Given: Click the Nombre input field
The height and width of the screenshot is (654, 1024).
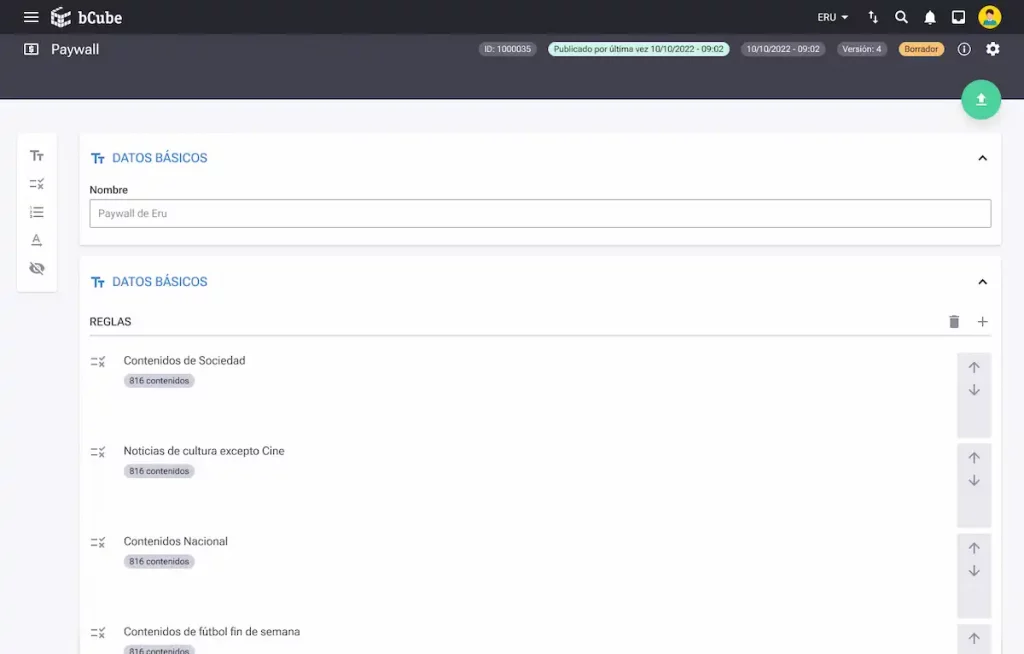Looking at the screenshot, I should (540, 213).
